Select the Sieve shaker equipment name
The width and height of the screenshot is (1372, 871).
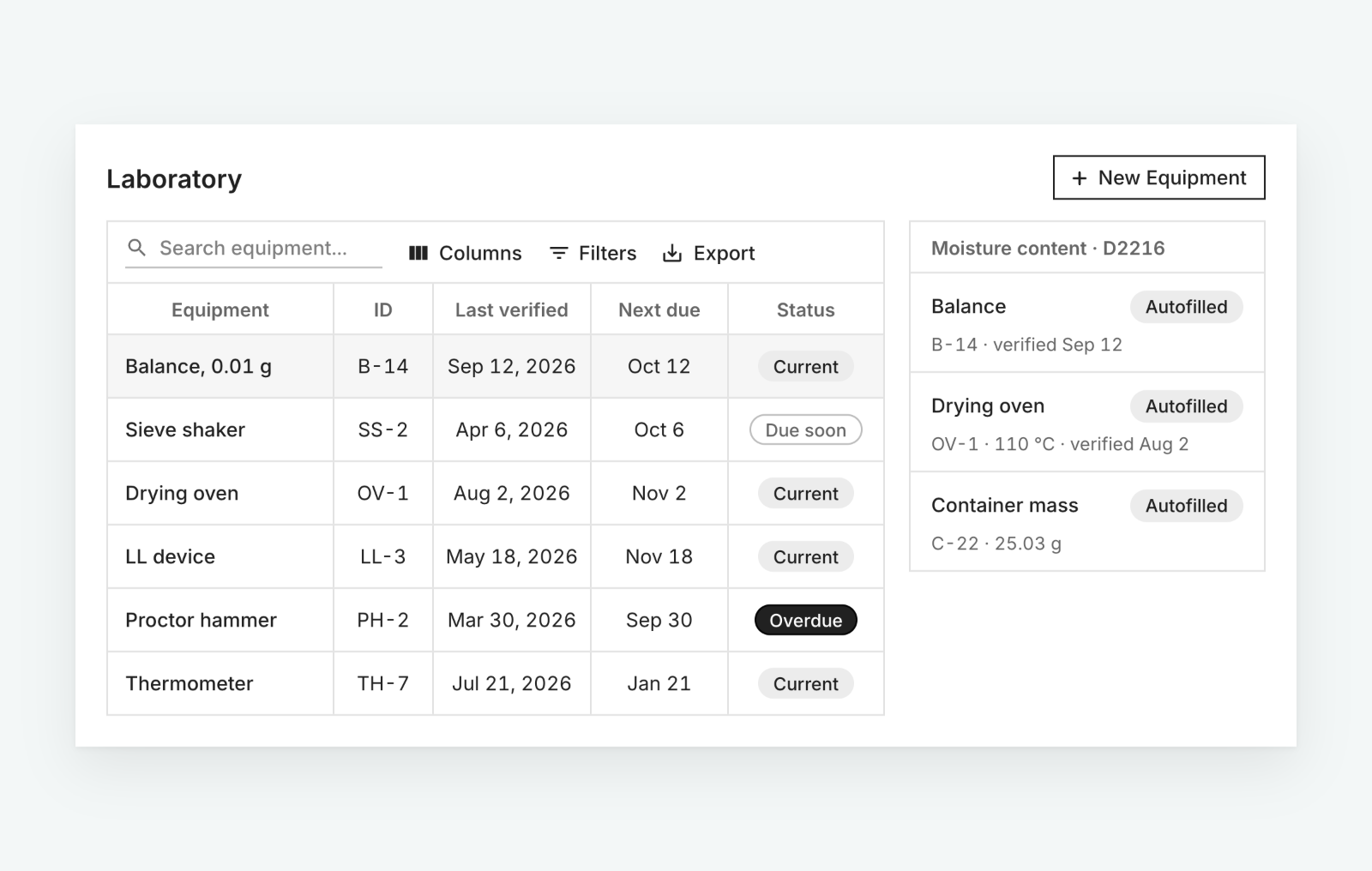click(185, 429)
